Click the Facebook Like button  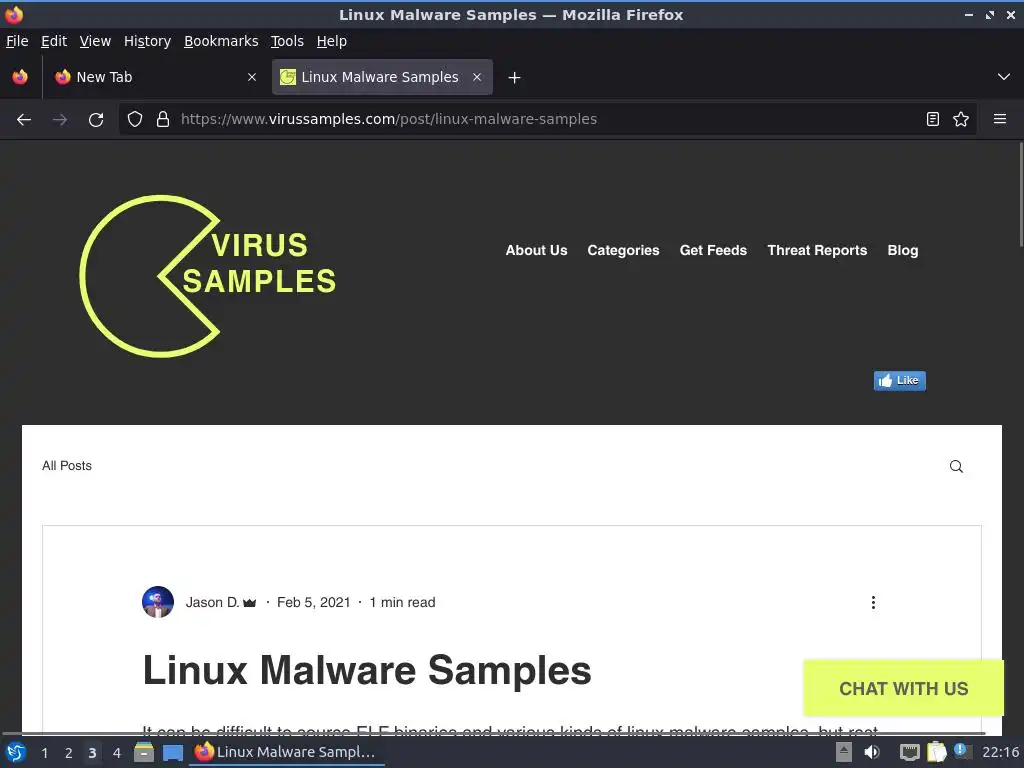coord(899,381)
